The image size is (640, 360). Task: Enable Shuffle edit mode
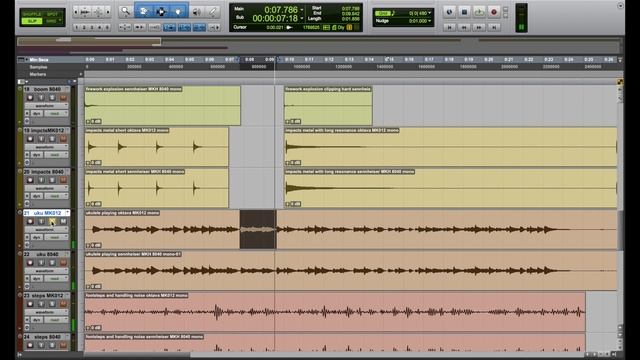[32, 14]
